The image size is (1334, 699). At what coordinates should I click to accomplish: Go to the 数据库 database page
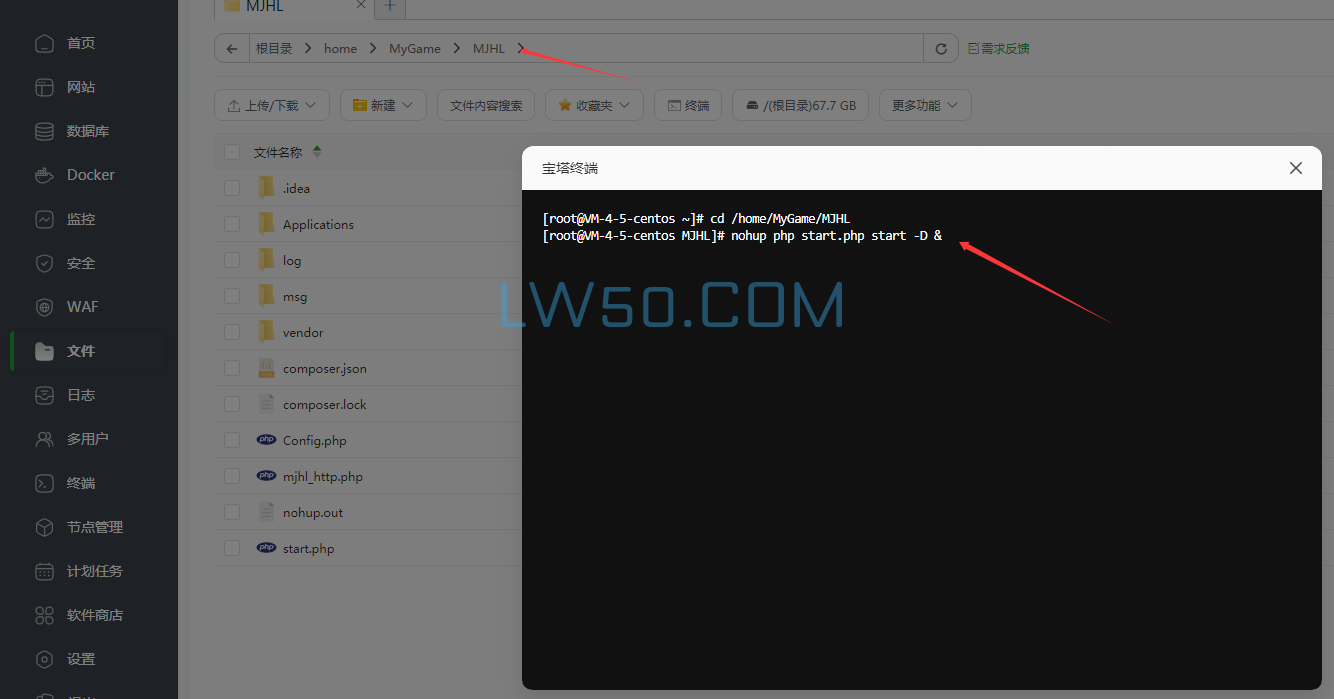click(x=87, y=131)
